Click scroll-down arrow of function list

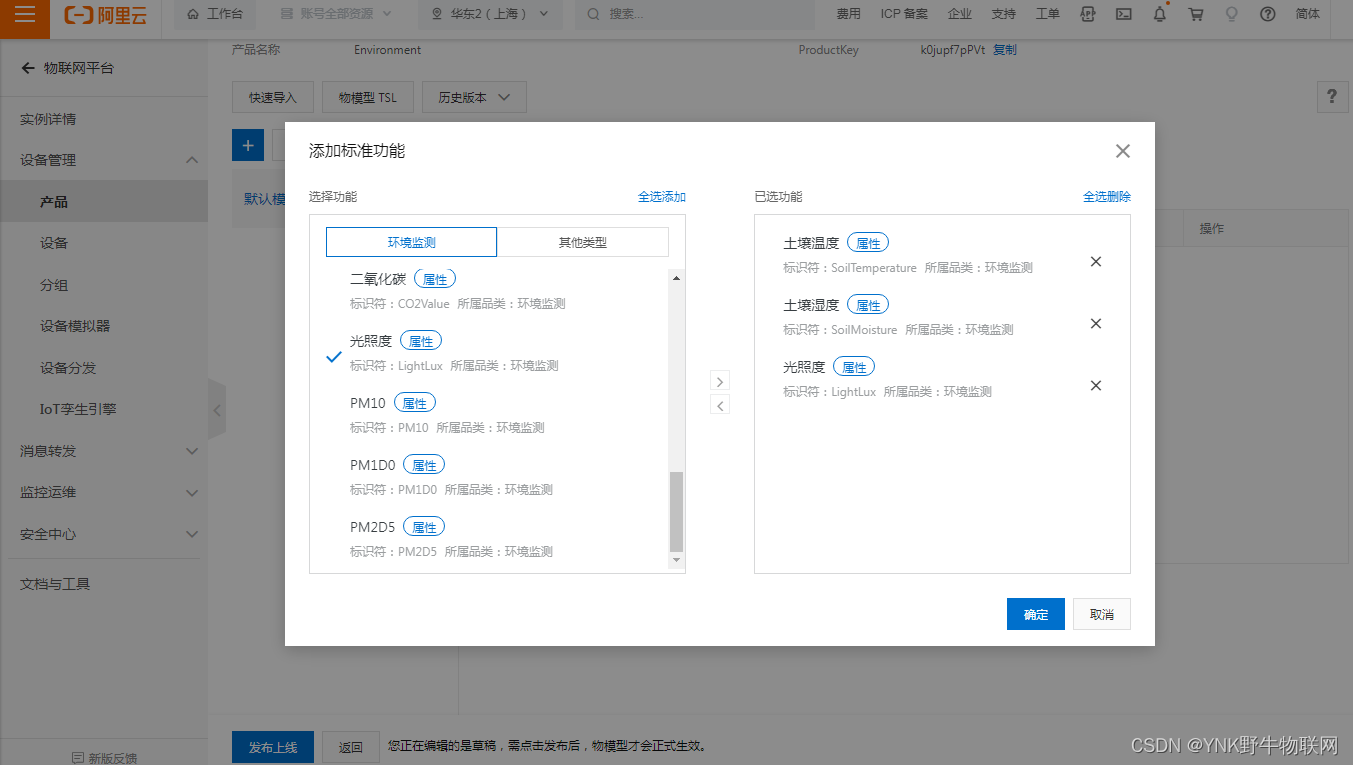click(x=676, y=560)
